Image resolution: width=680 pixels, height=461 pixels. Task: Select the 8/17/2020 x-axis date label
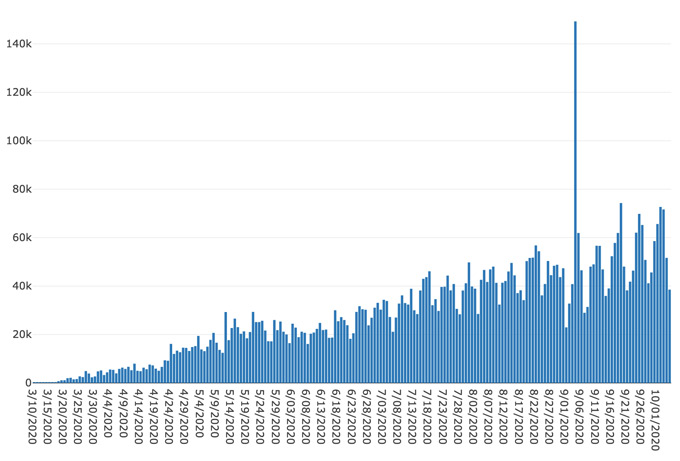pos(518,416)
